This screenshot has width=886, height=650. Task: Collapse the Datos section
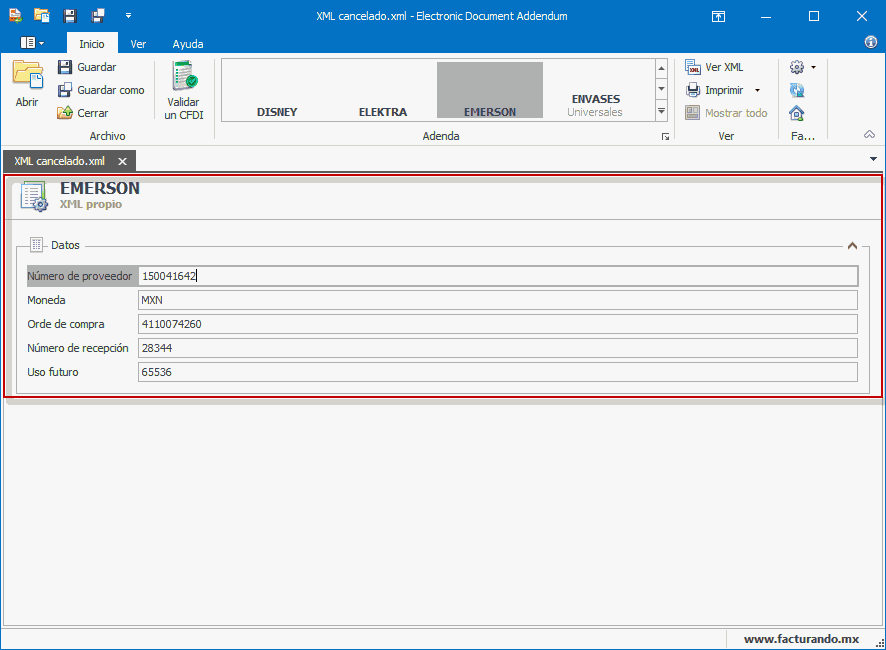click(852, 246)
